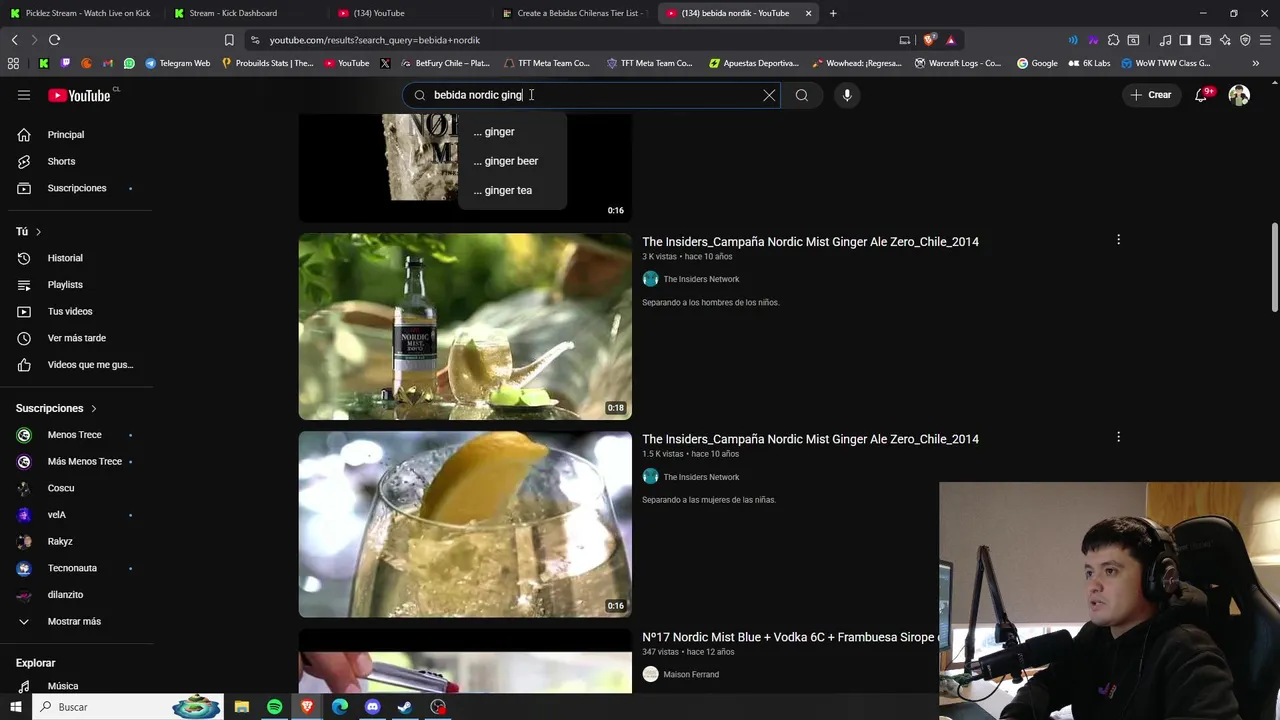Image resolution: width=1280 pixels, height=720 pixels.
Task: Show more bookmarks chevron
Action: 1255,63
